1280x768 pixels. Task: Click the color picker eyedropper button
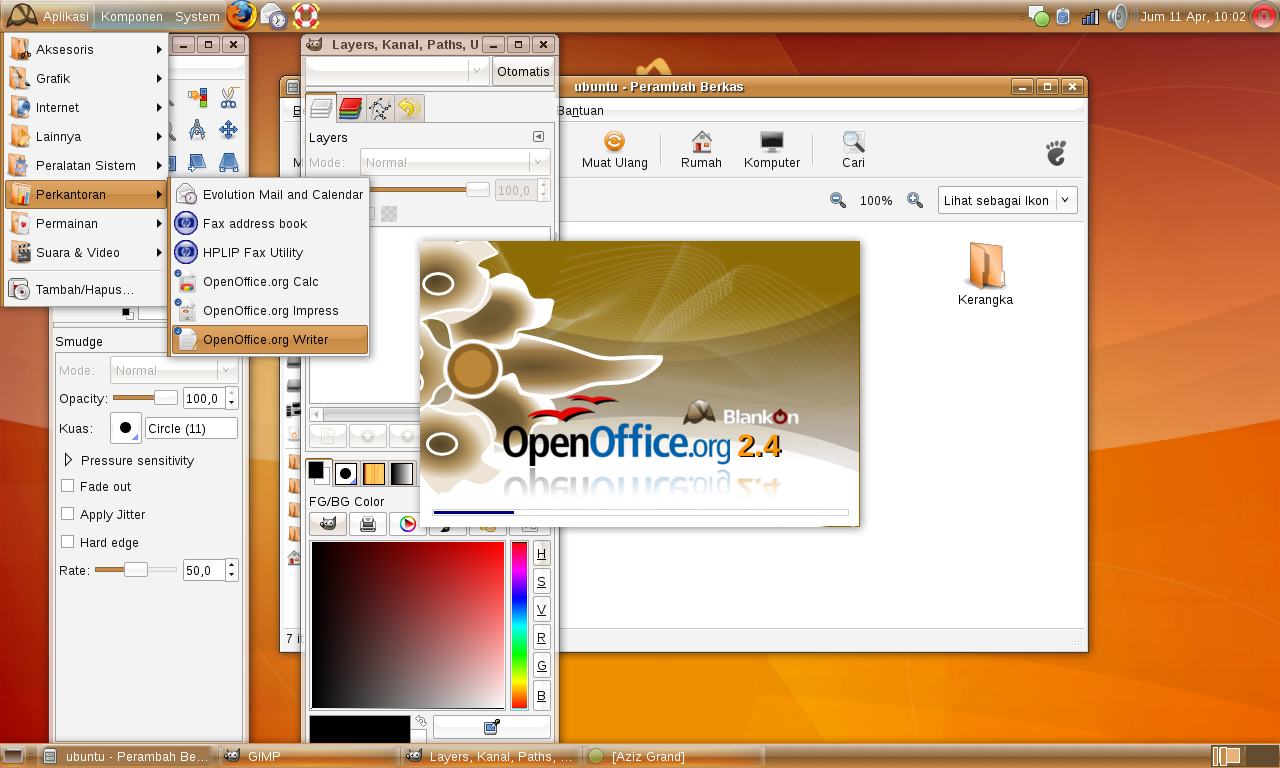(x=491, y=727)
